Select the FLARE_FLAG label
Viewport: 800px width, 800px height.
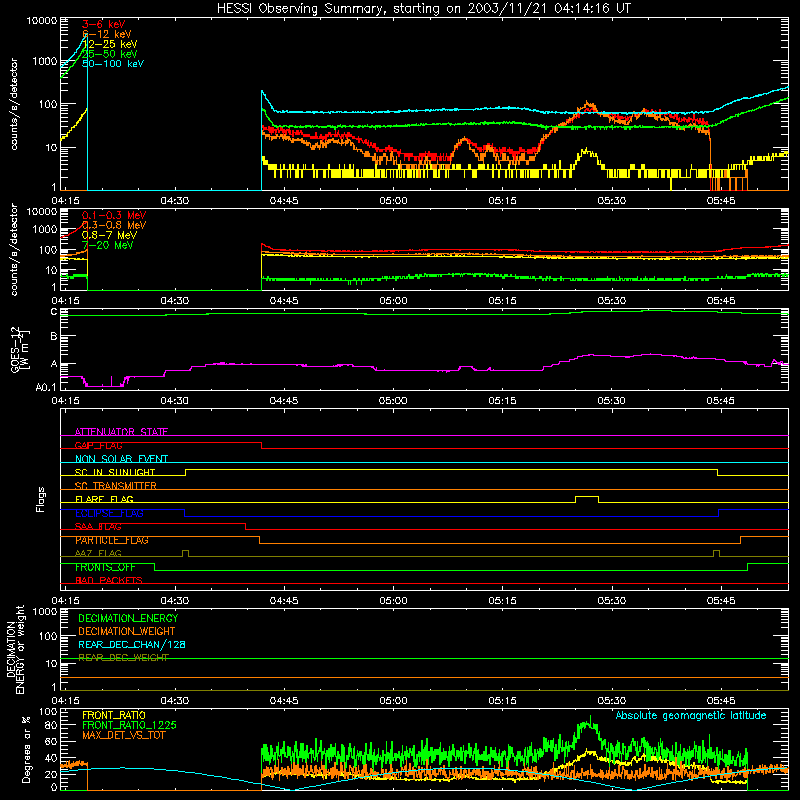tap(104, 499)
